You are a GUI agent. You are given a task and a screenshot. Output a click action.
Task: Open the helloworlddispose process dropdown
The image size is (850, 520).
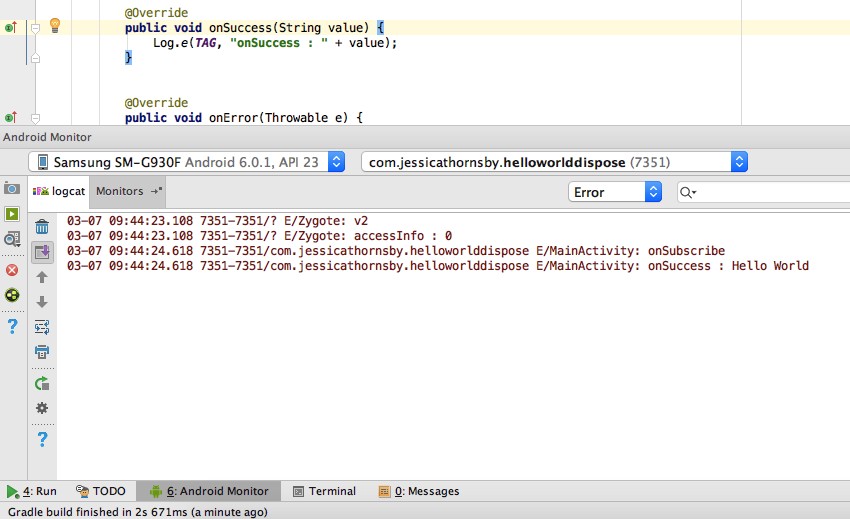point(555,162)
